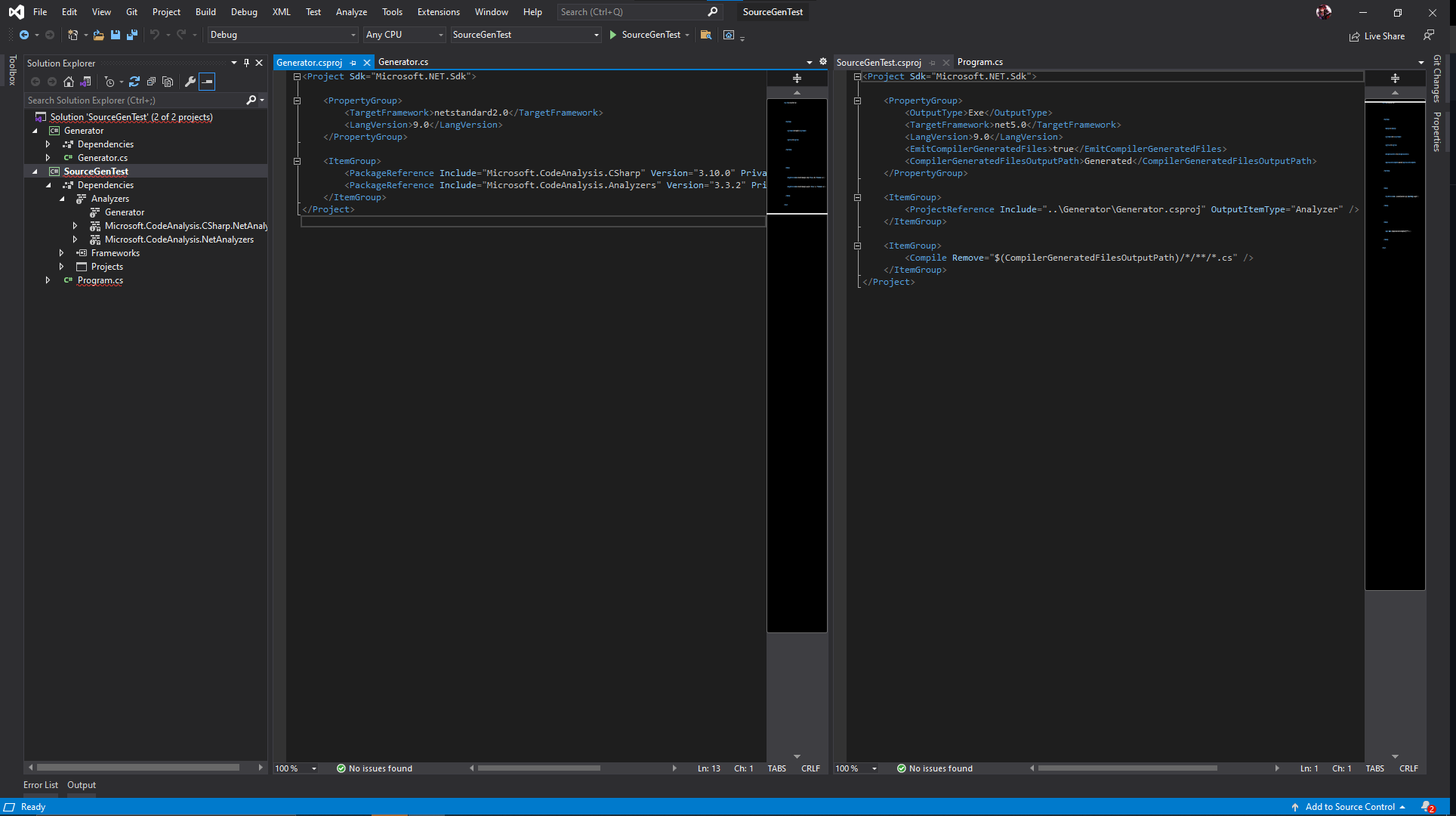Click the Solution Explorer search magnifier icon
This screenshot has width=1456, height=816.
251,100
